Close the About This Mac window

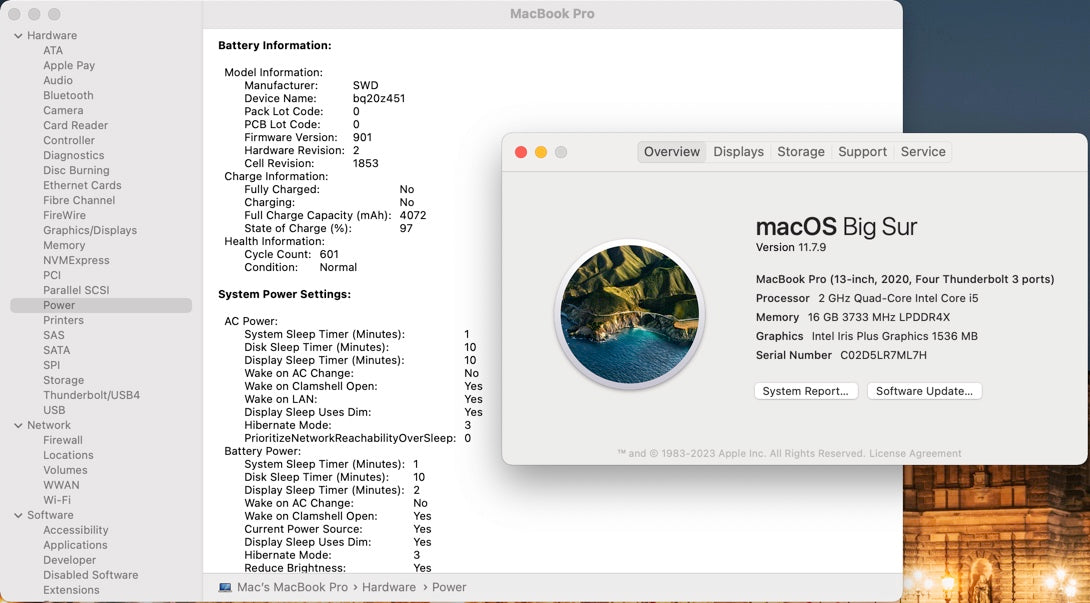521,152
